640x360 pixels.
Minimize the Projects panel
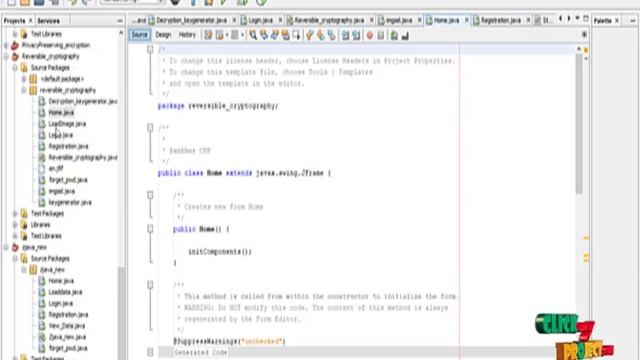[x=120, y=20]
